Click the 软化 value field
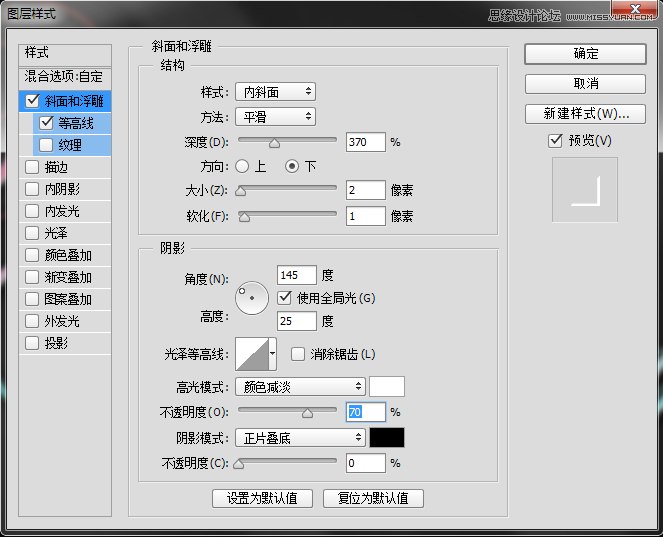This screenshot has height=537, width=663. [366, 216]
